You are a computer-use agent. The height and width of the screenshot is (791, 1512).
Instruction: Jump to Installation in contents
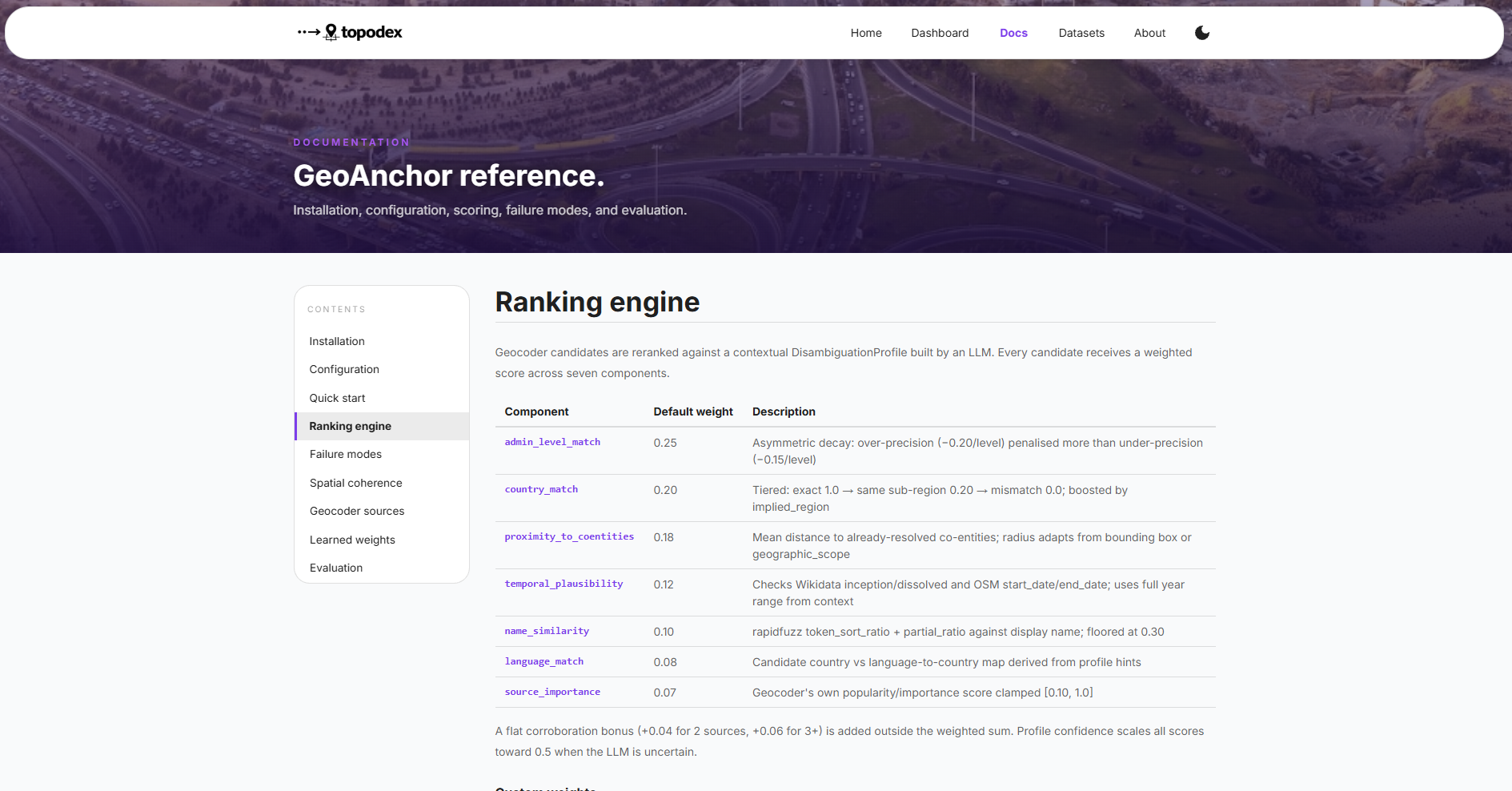[382, 341]
